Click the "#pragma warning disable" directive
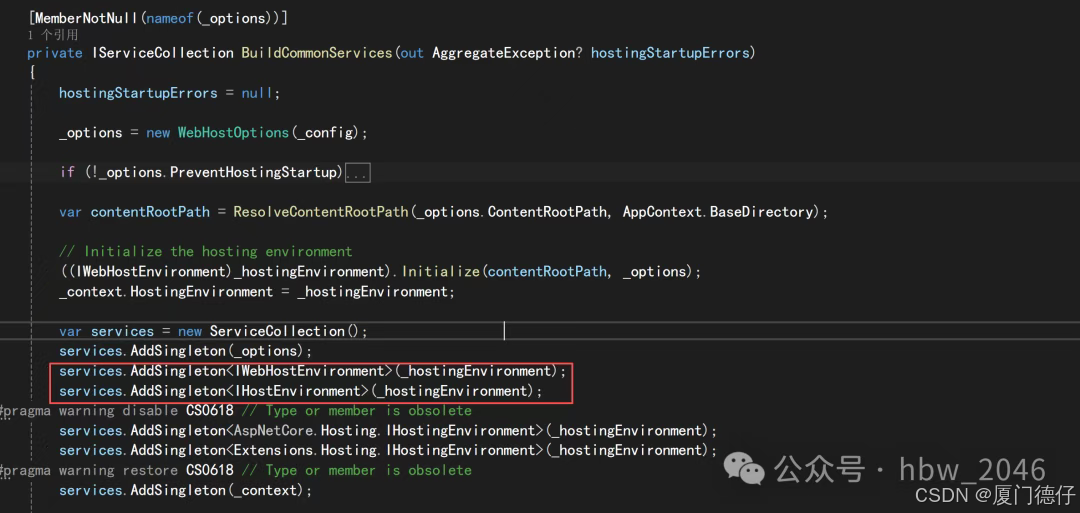This screenshot has height=513, width=1080. (90, 411)
